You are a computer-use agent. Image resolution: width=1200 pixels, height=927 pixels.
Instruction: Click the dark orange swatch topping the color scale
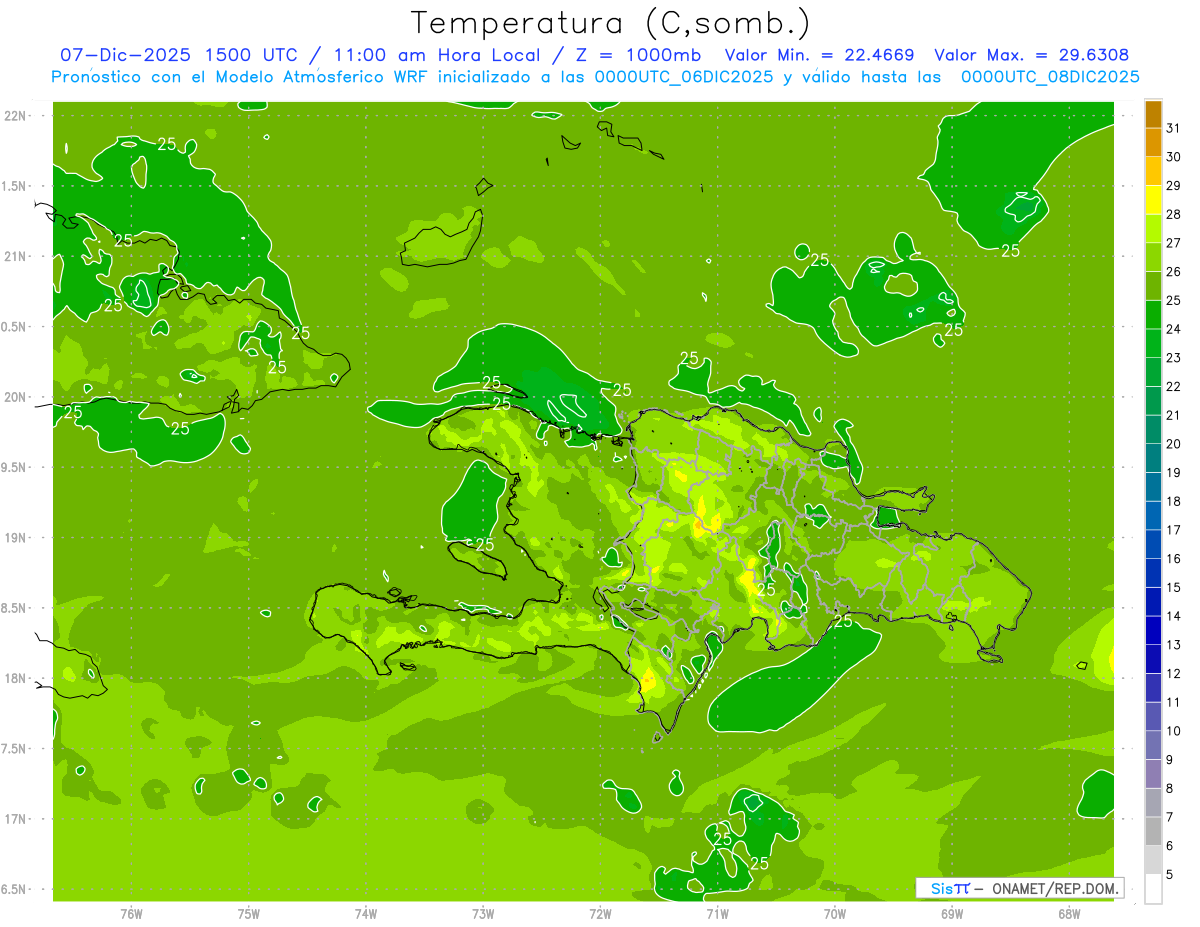point(1154,114)
